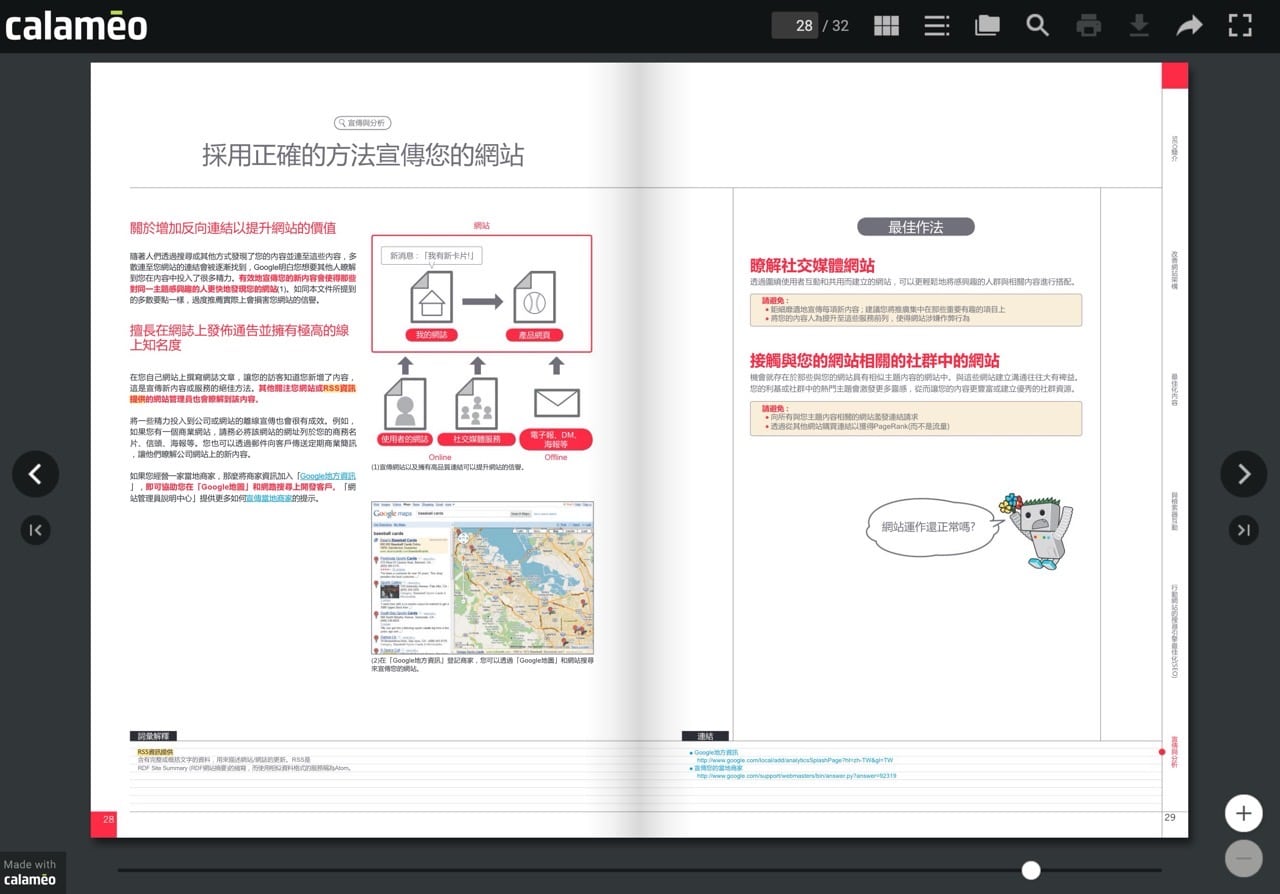Share this publication with the arrow icon
This screenshot has width=1280, height=894.
tap(1189, 26)
